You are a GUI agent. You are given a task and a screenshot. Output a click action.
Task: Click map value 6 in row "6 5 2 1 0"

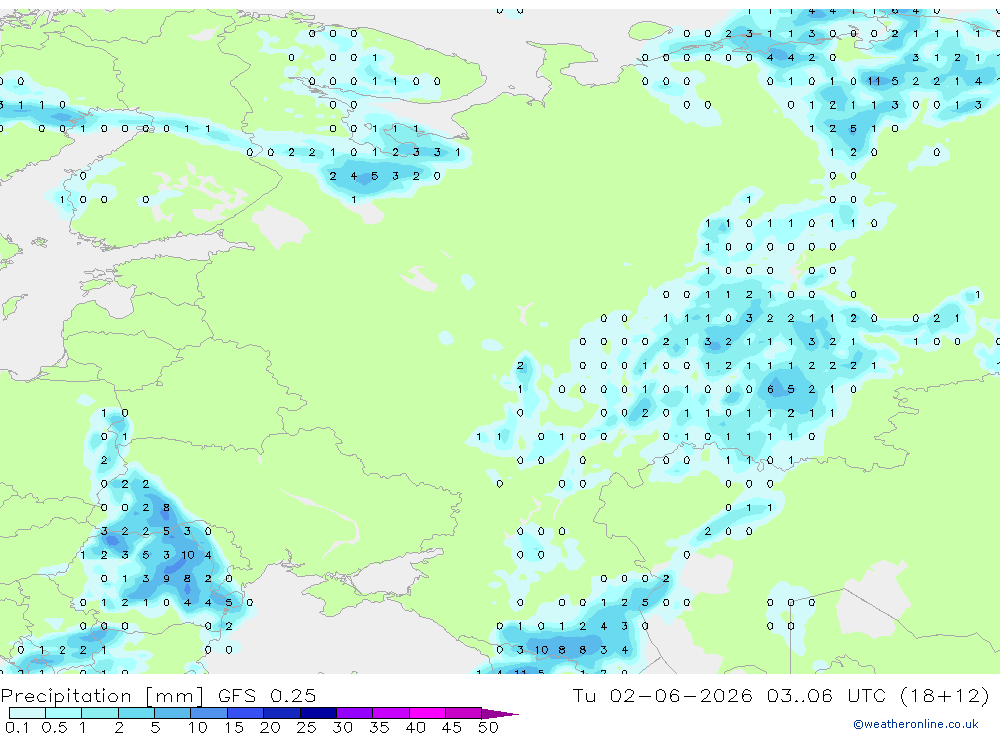pyautogui.click(x=770, y=389)
